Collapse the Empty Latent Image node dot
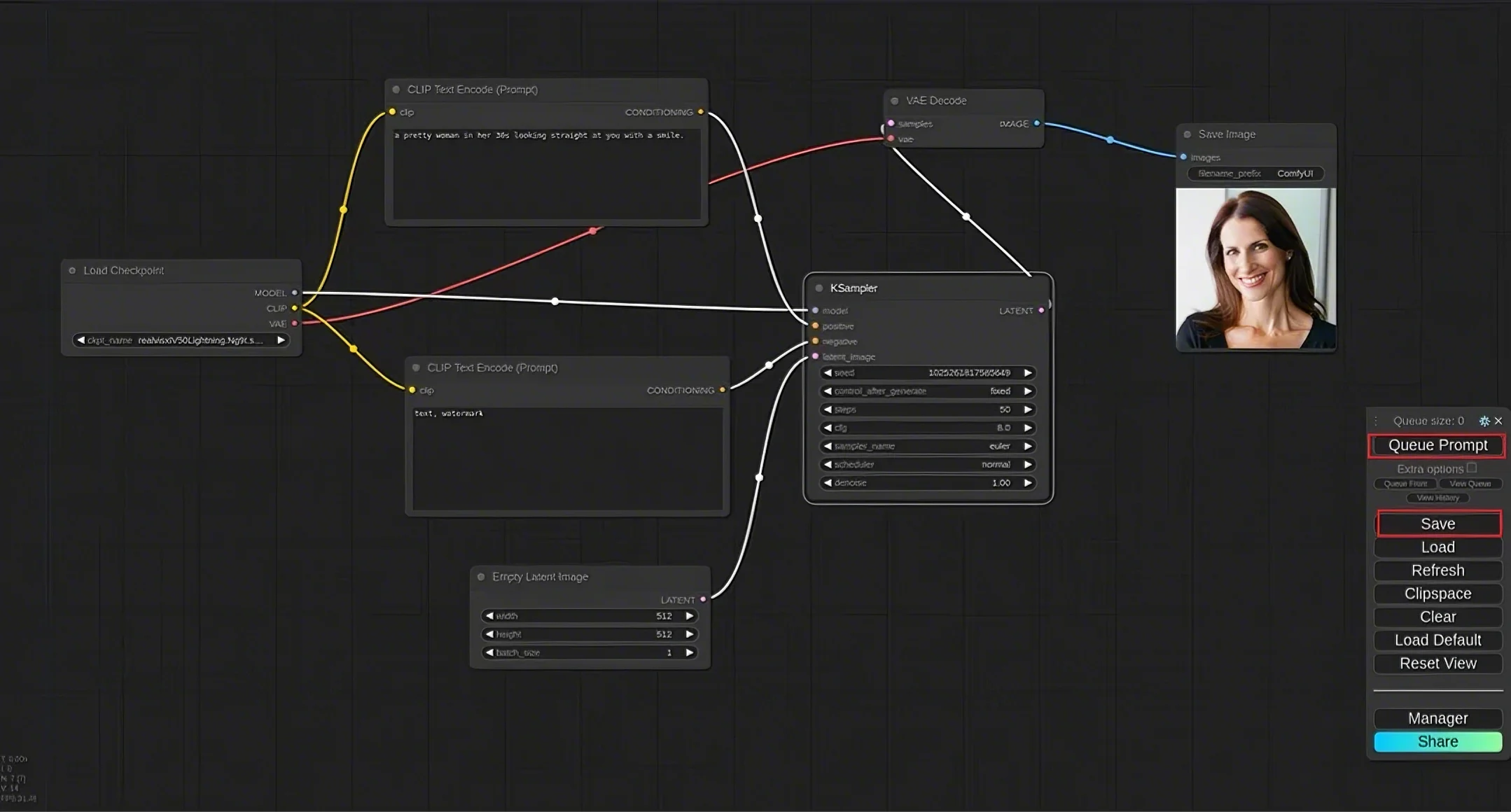This screenshot has height=812, width=1511. tap(481, 577)
